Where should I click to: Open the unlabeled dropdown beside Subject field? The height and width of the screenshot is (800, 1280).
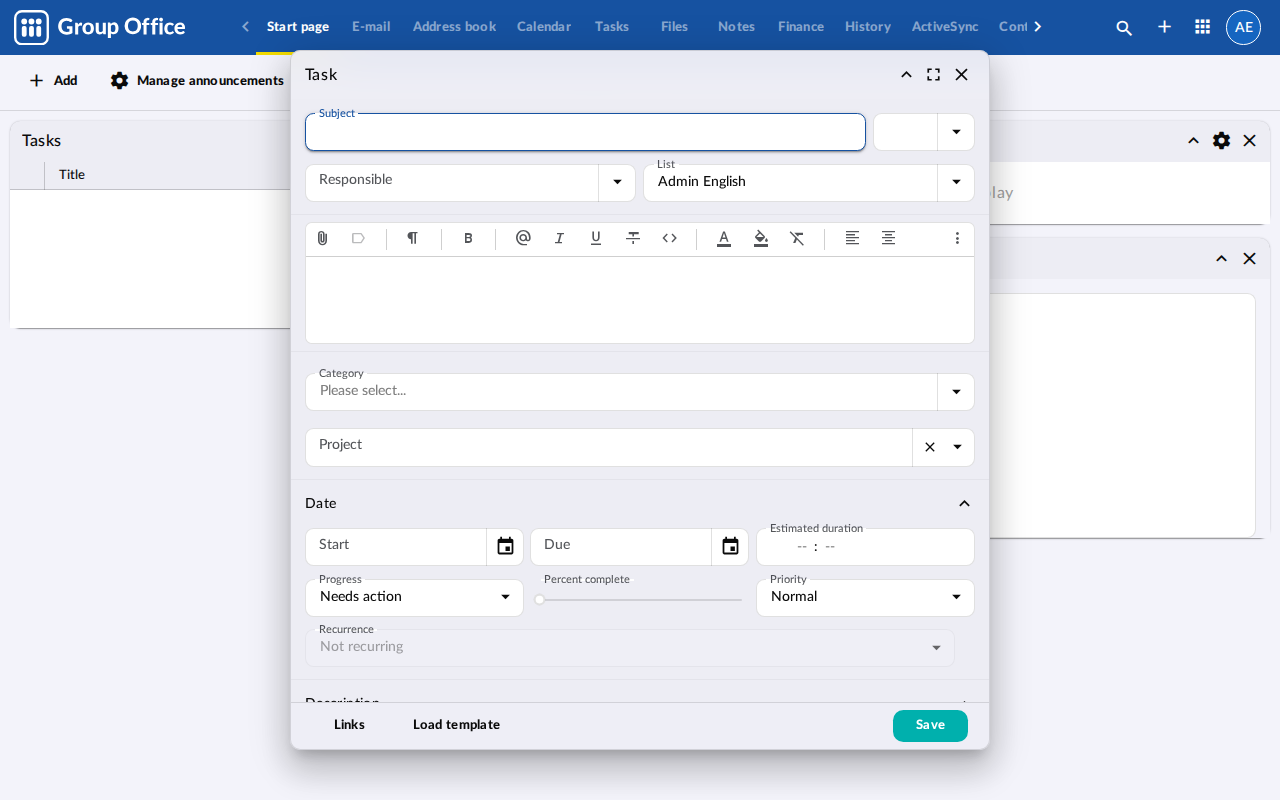[956, 132]
